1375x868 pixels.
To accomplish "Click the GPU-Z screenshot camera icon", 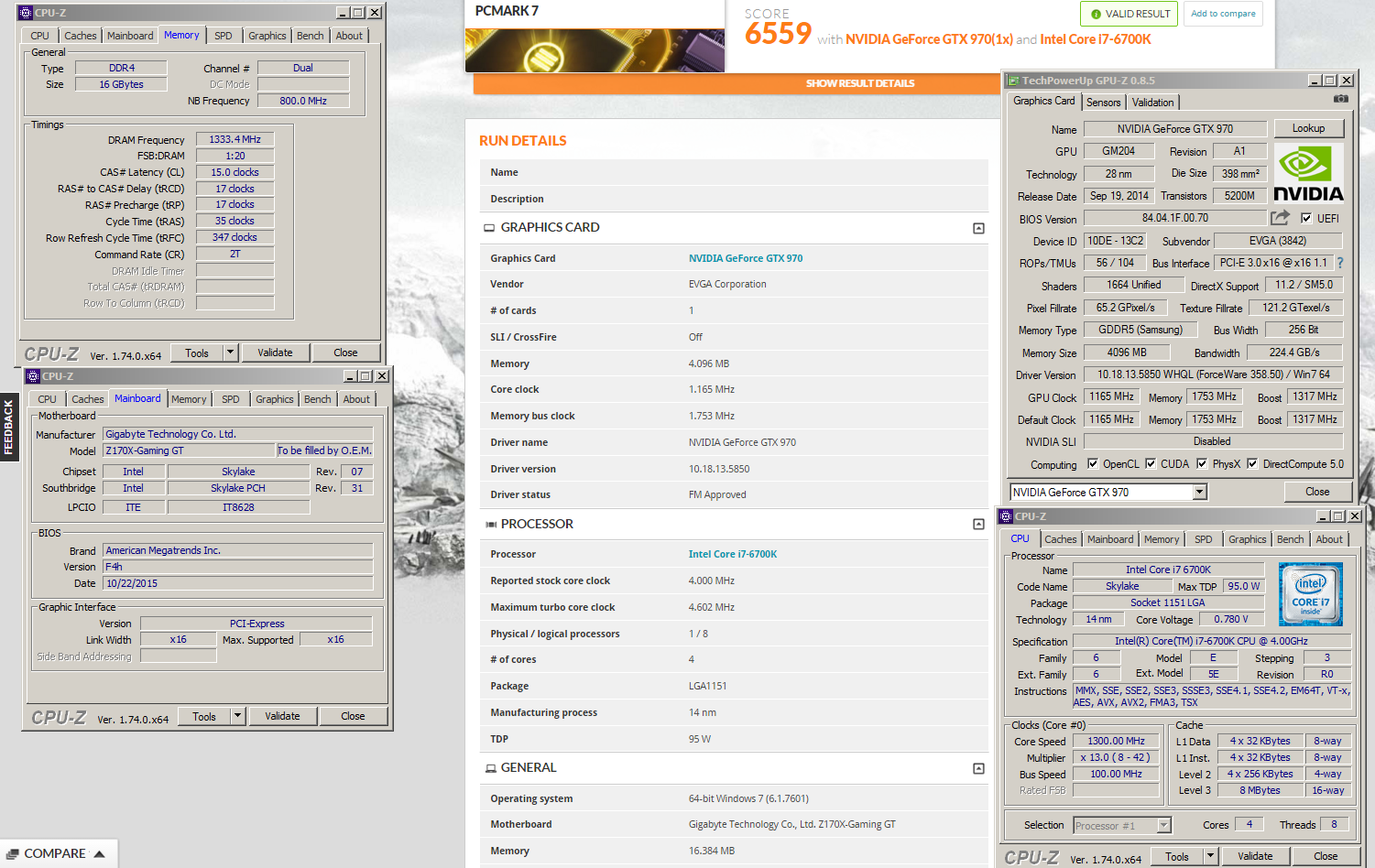I will 1341,99.
